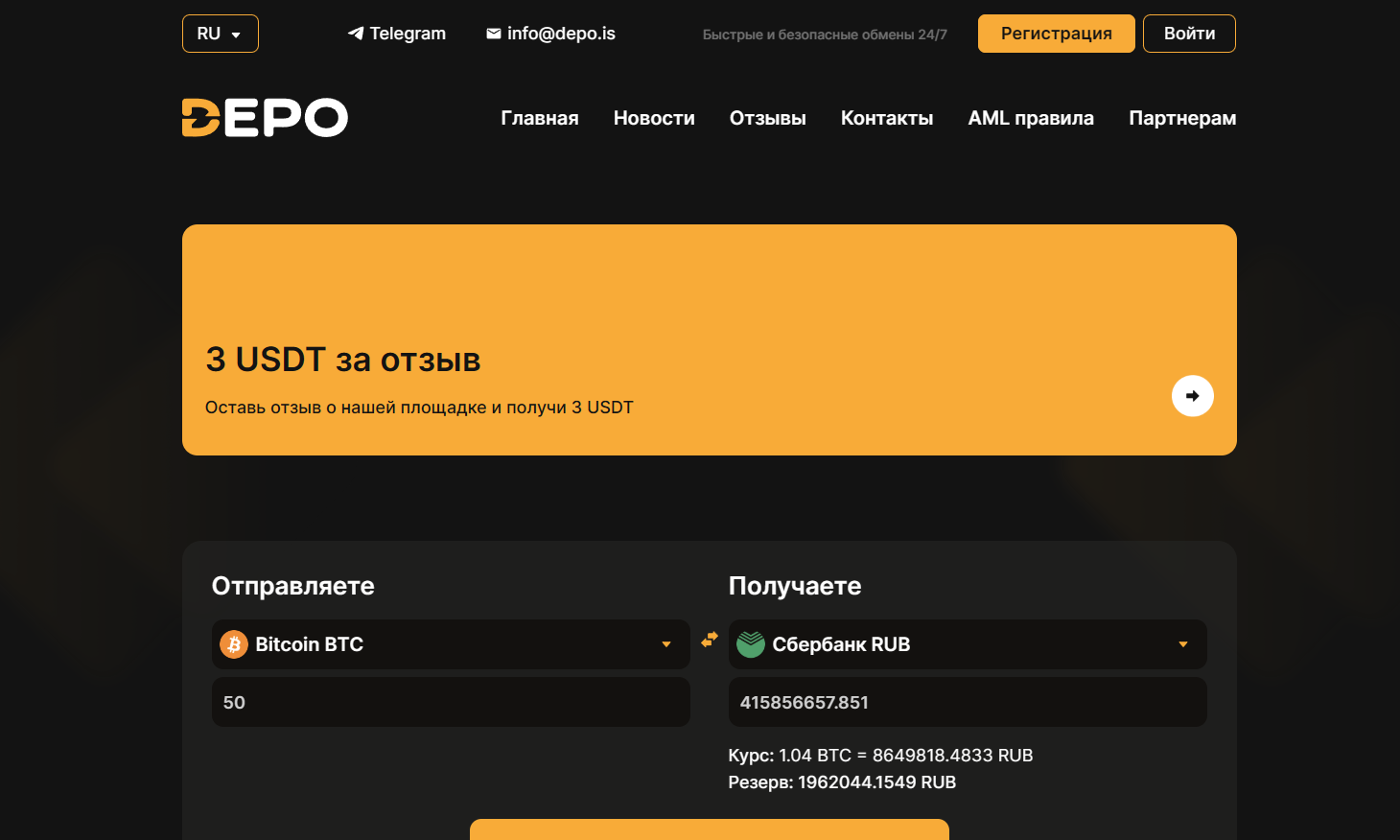The height and width of the screenshot is (840, 1400).
Task: Open the AML правила menu item
Action: (1031, 118)
